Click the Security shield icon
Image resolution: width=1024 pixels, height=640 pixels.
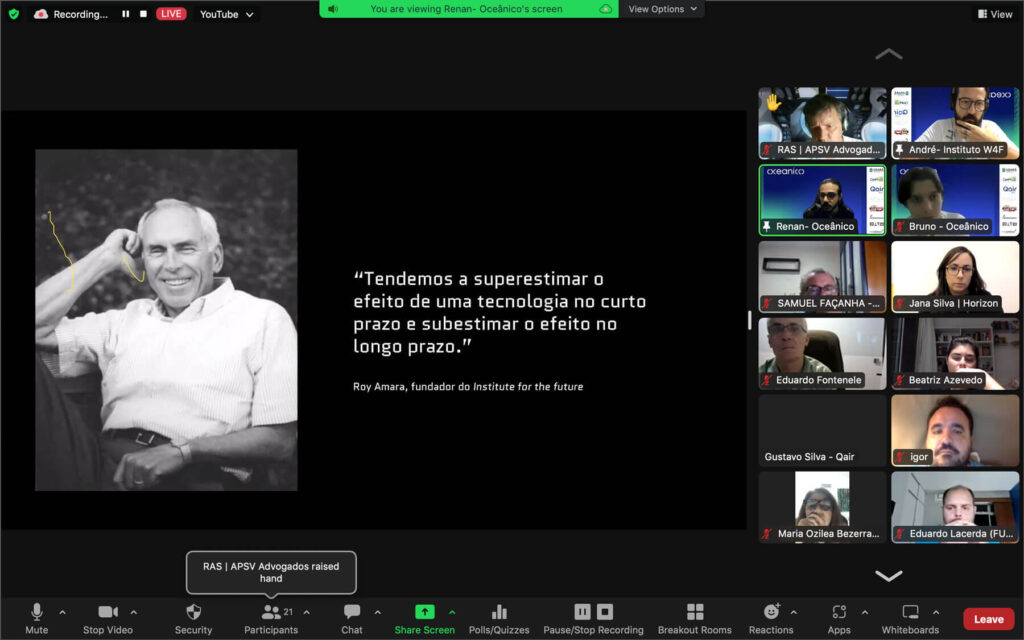(x=193, y=612)
